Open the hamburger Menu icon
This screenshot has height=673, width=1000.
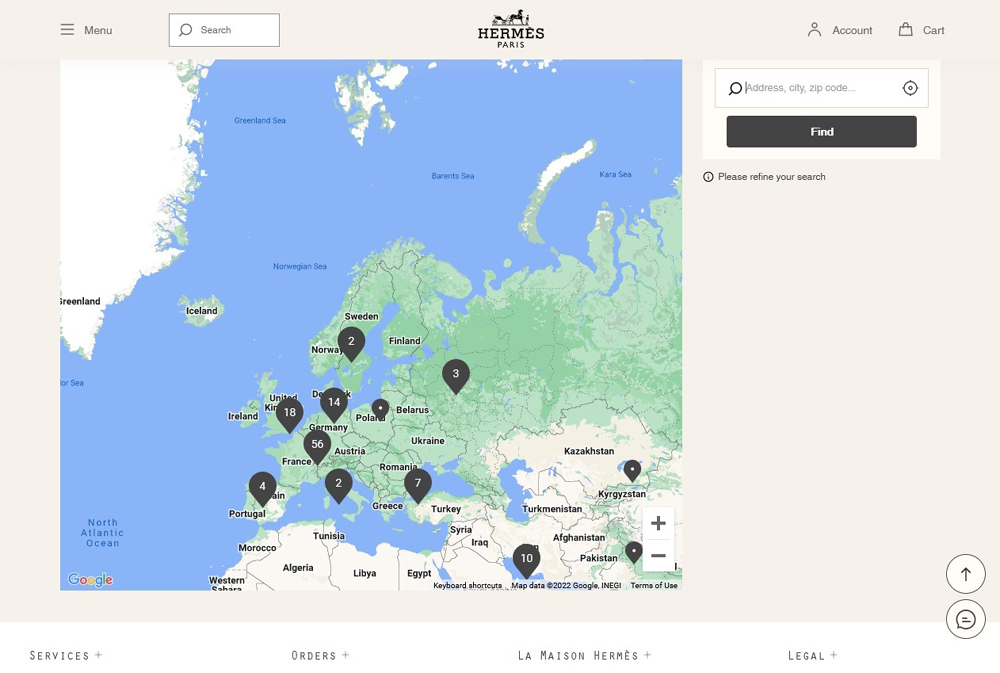click(x=67, y=30)
